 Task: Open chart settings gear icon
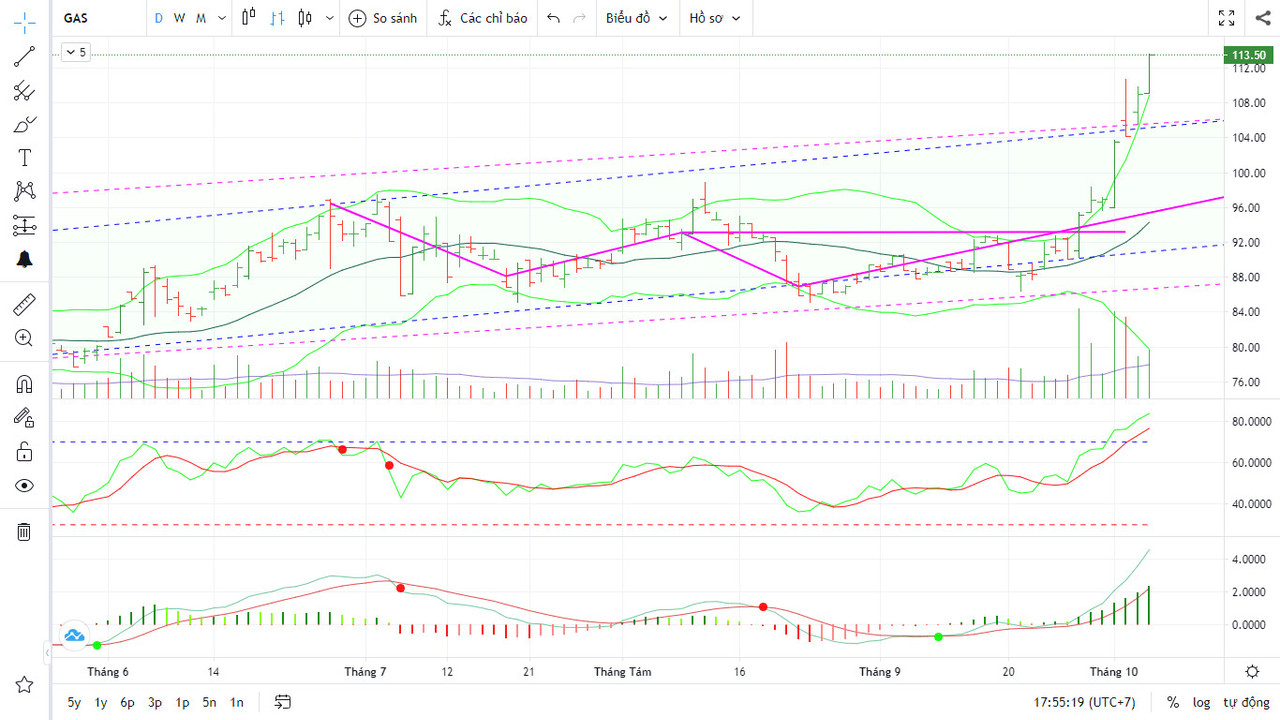(x=1252, y=672)
